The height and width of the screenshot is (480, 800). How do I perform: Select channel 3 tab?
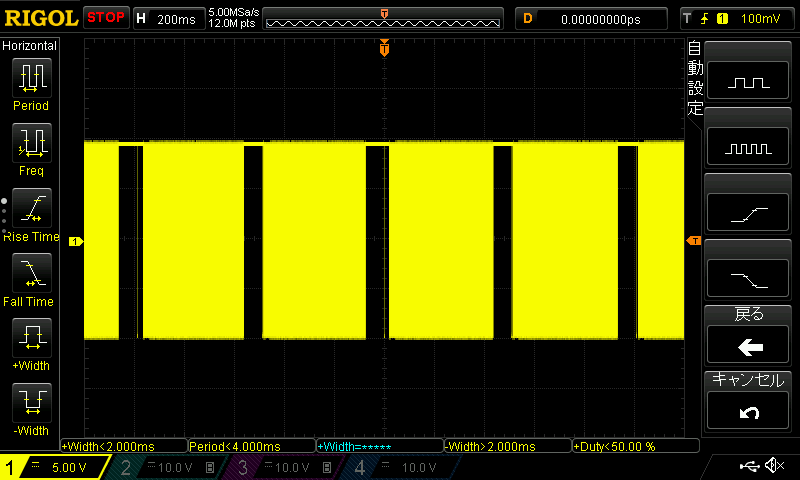click(284, 467)
